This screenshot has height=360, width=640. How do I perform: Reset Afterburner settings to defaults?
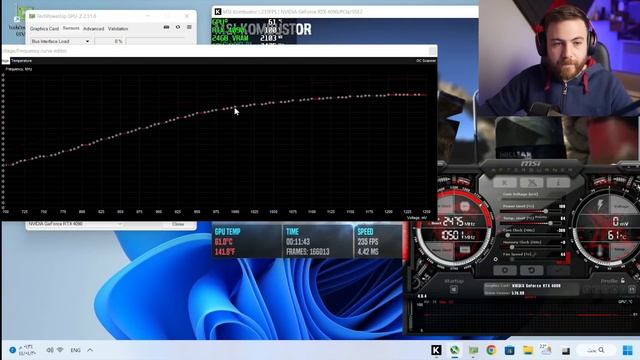(531, 270)
